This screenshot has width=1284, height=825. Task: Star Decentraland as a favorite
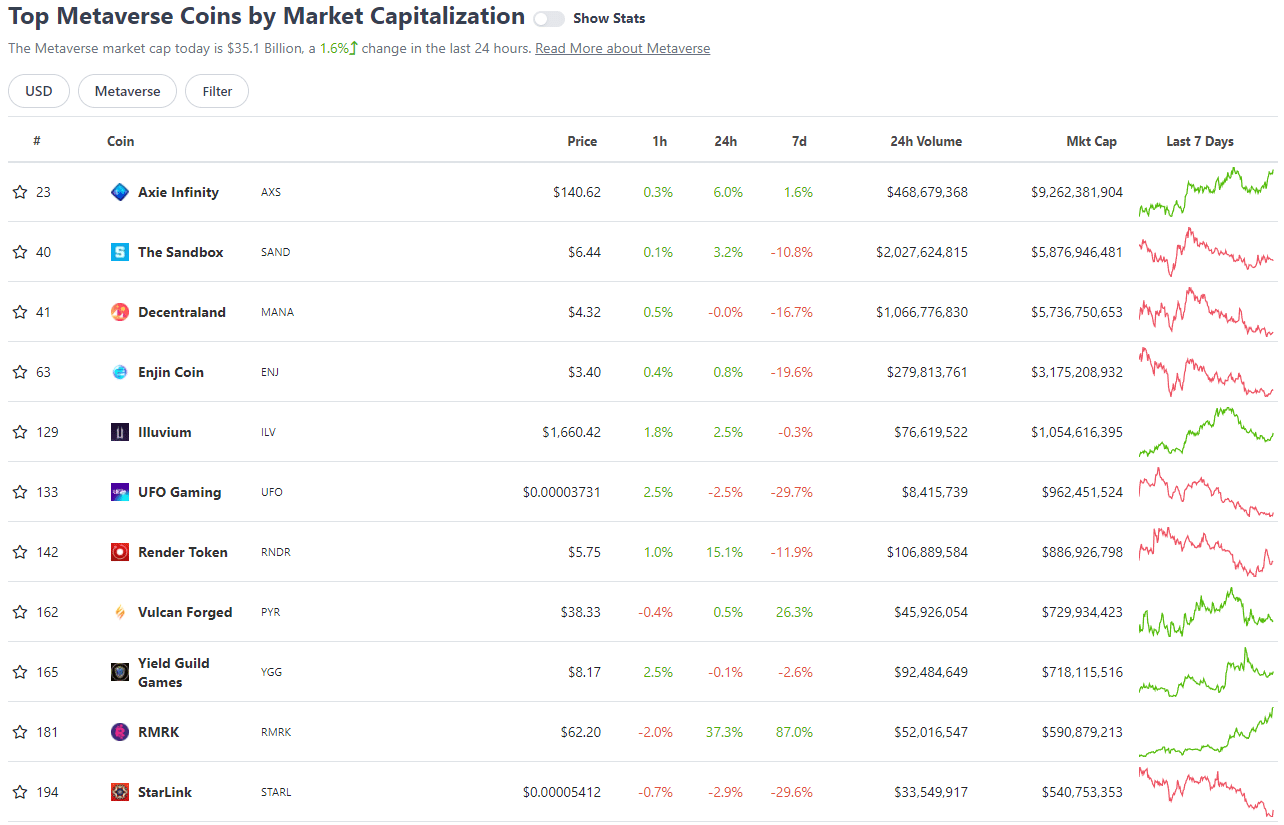[20, 312]
